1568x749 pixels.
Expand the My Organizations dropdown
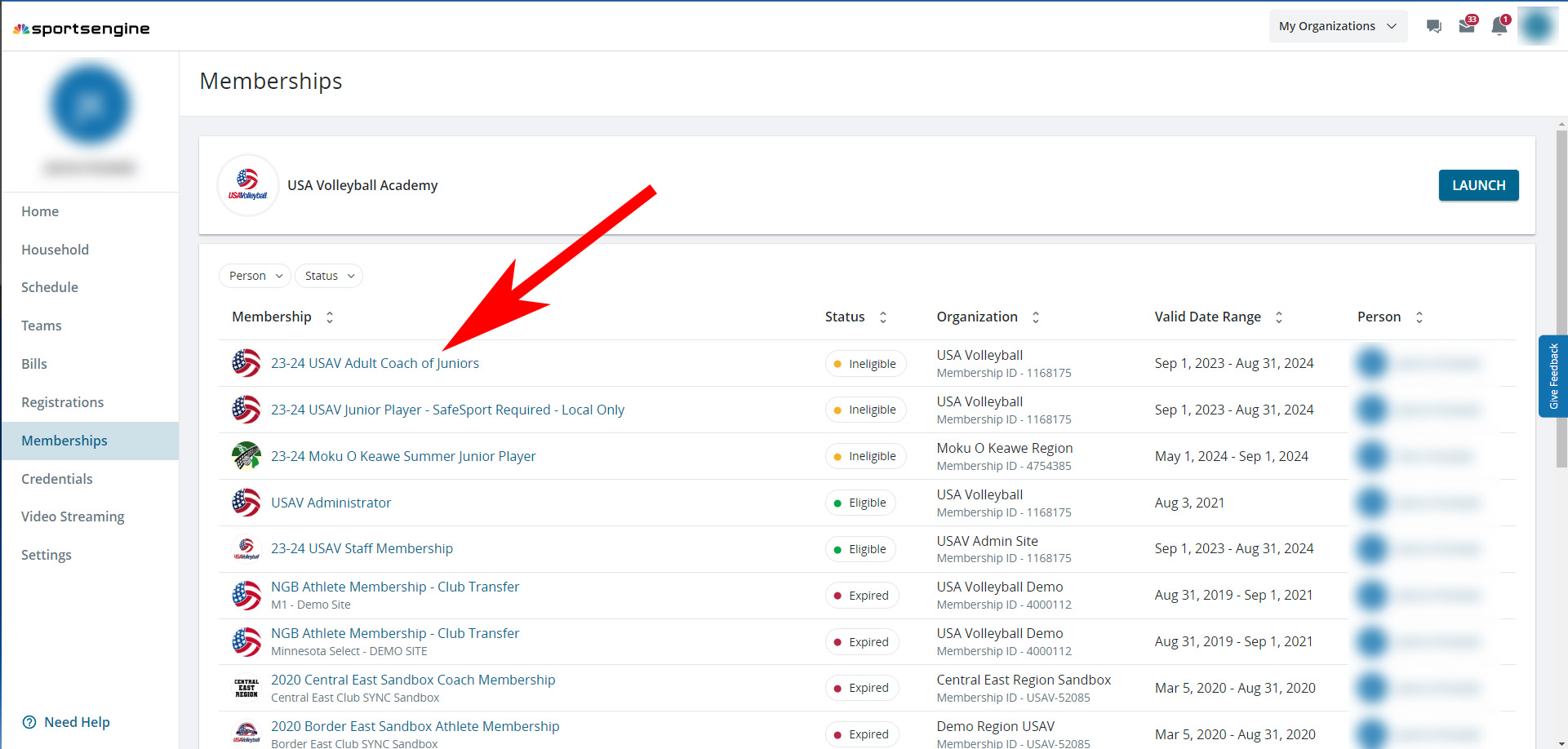point(1337,26)
